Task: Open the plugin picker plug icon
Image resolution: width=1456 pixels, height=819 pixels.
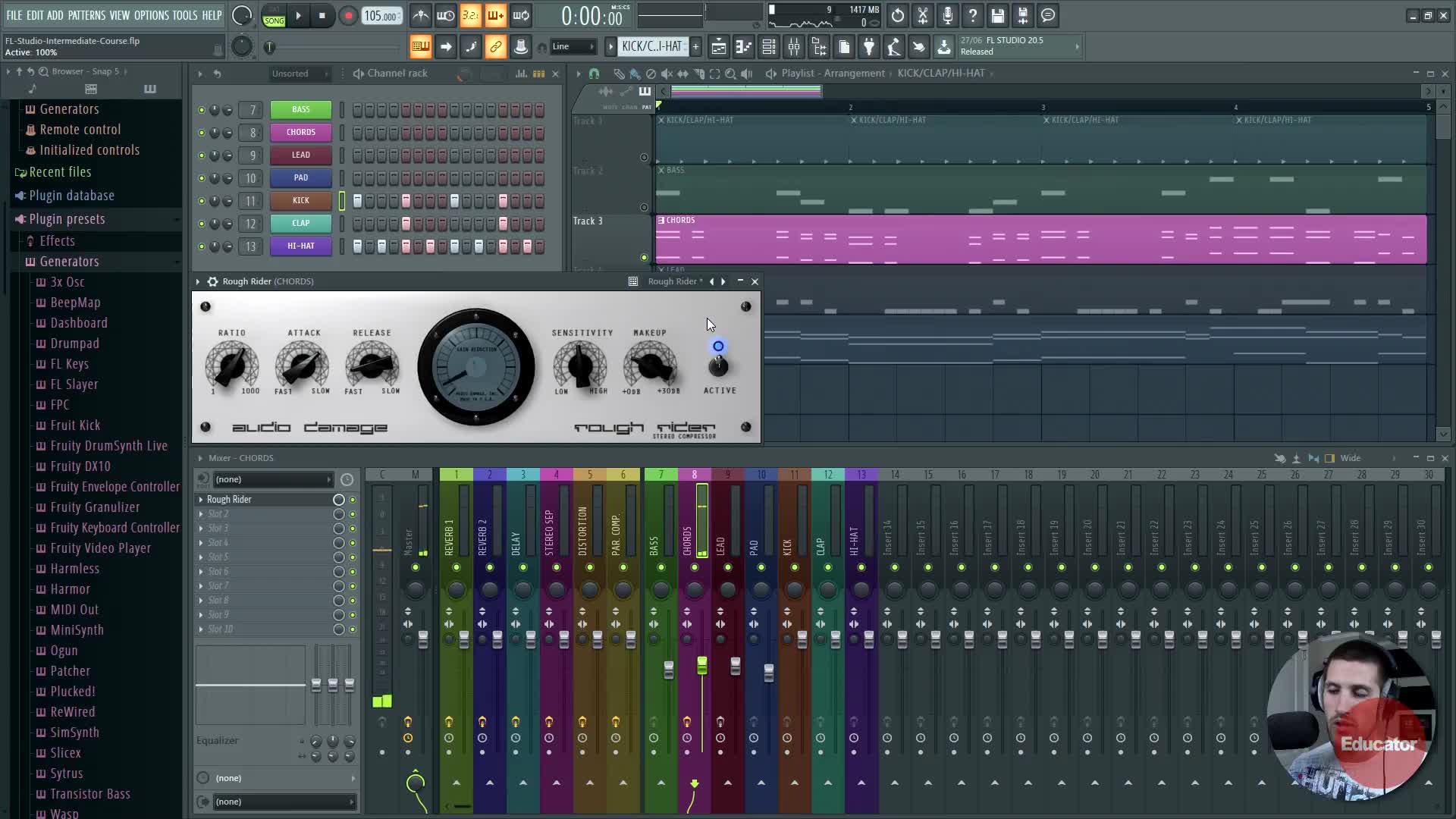Action: pyautogui.click(x=869, y=47)
